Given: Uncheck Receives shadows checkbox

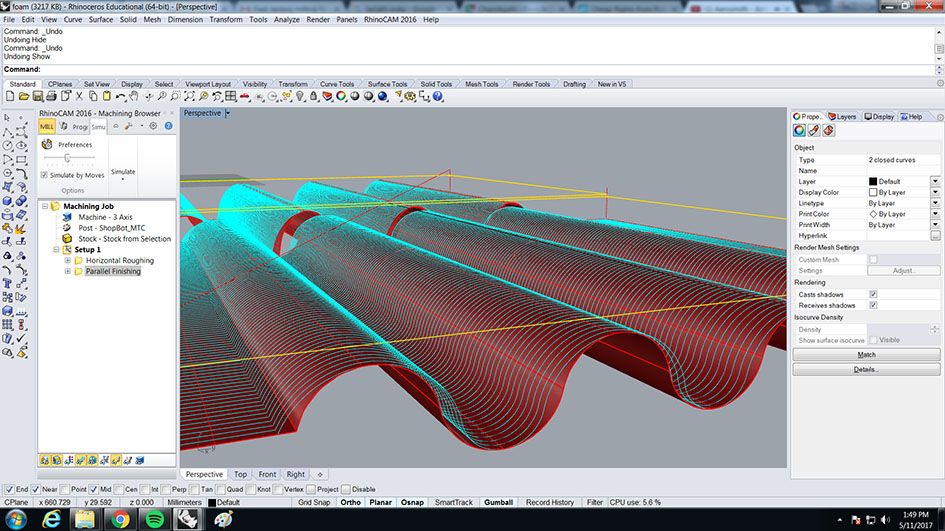Looking at the screenshot, I should pos(873,305).
